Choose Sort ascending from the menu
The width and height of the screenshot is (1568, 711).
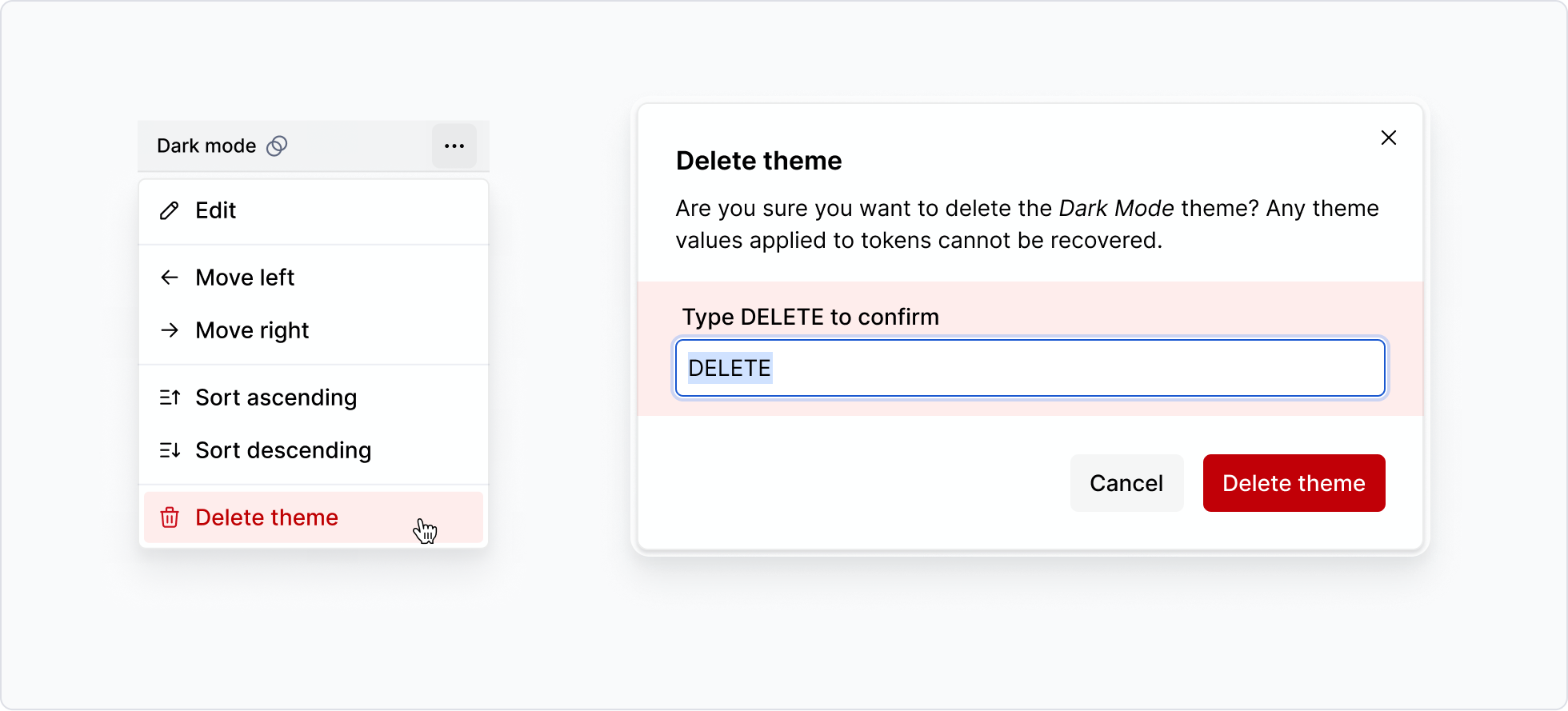276,397
